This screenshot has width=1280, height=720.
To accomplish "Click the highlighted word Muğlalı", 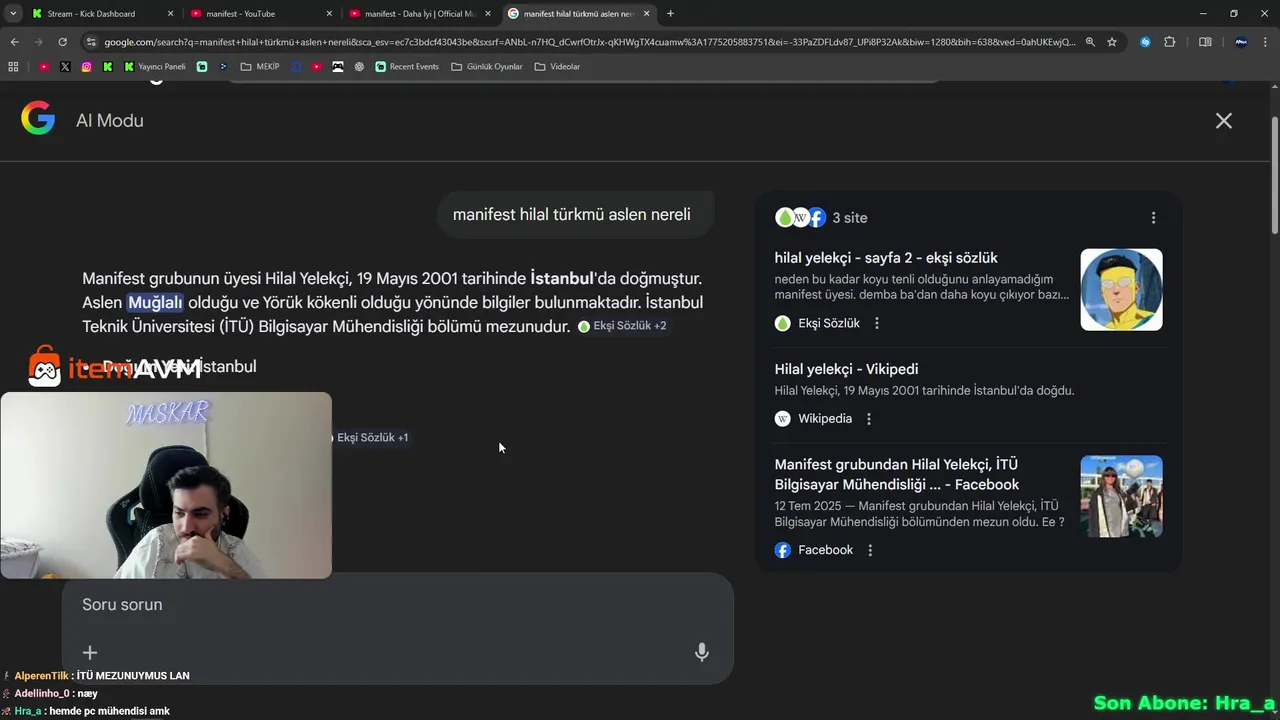I will pyautogui.click(x=155, y=302).
